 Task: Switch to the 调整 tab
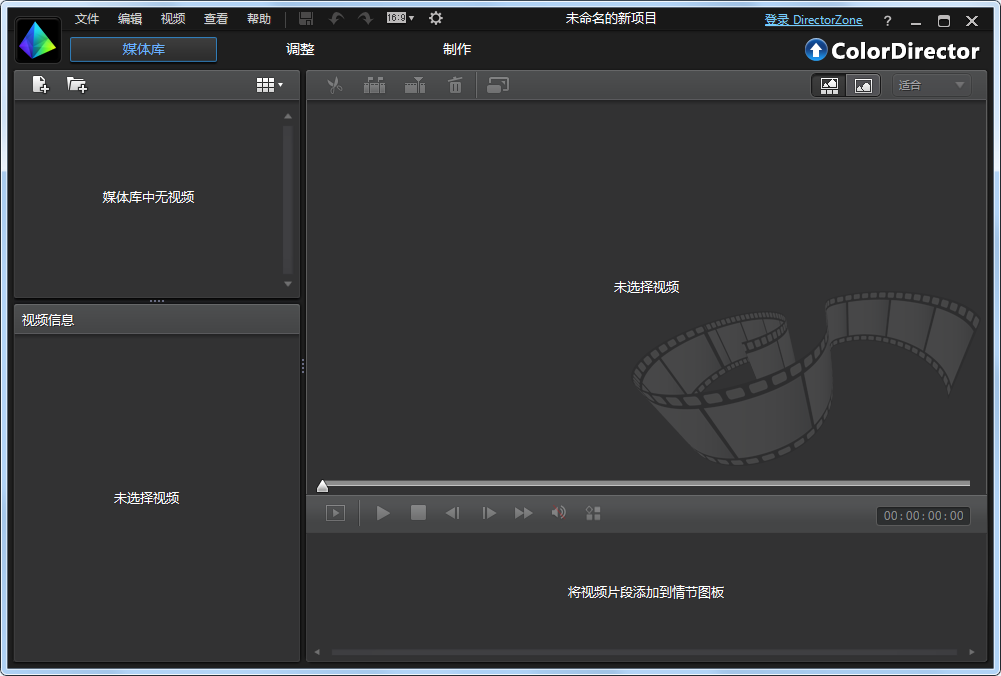299,48
